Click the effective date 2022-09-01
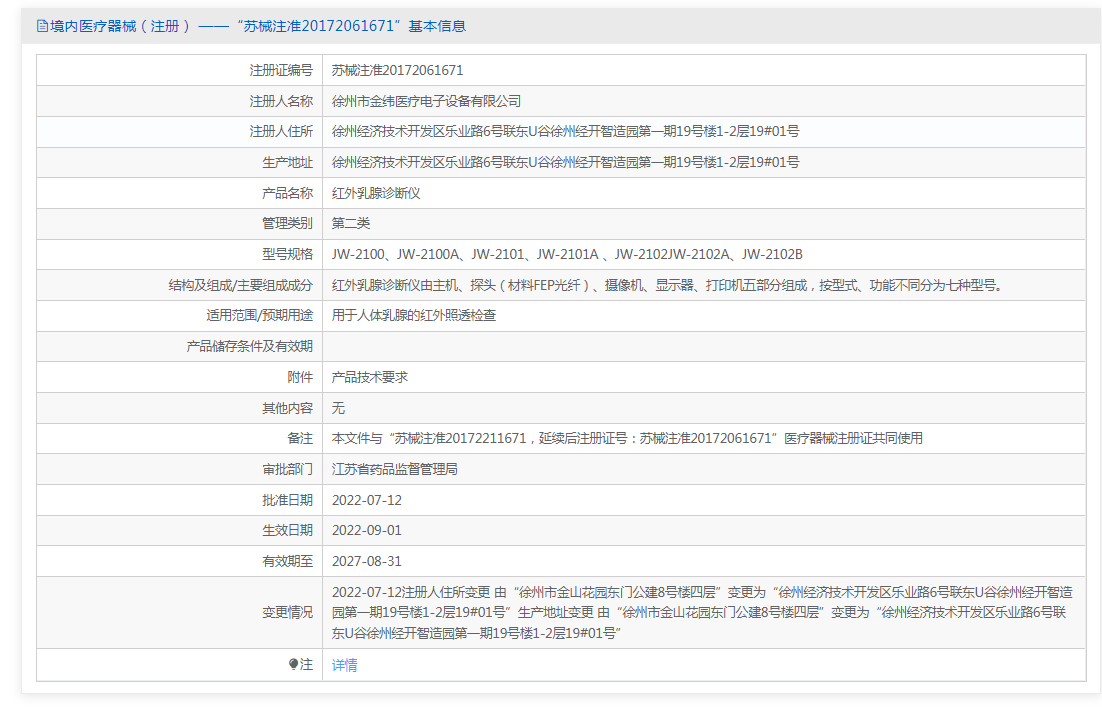1102x709 pixels. [366, 530]
